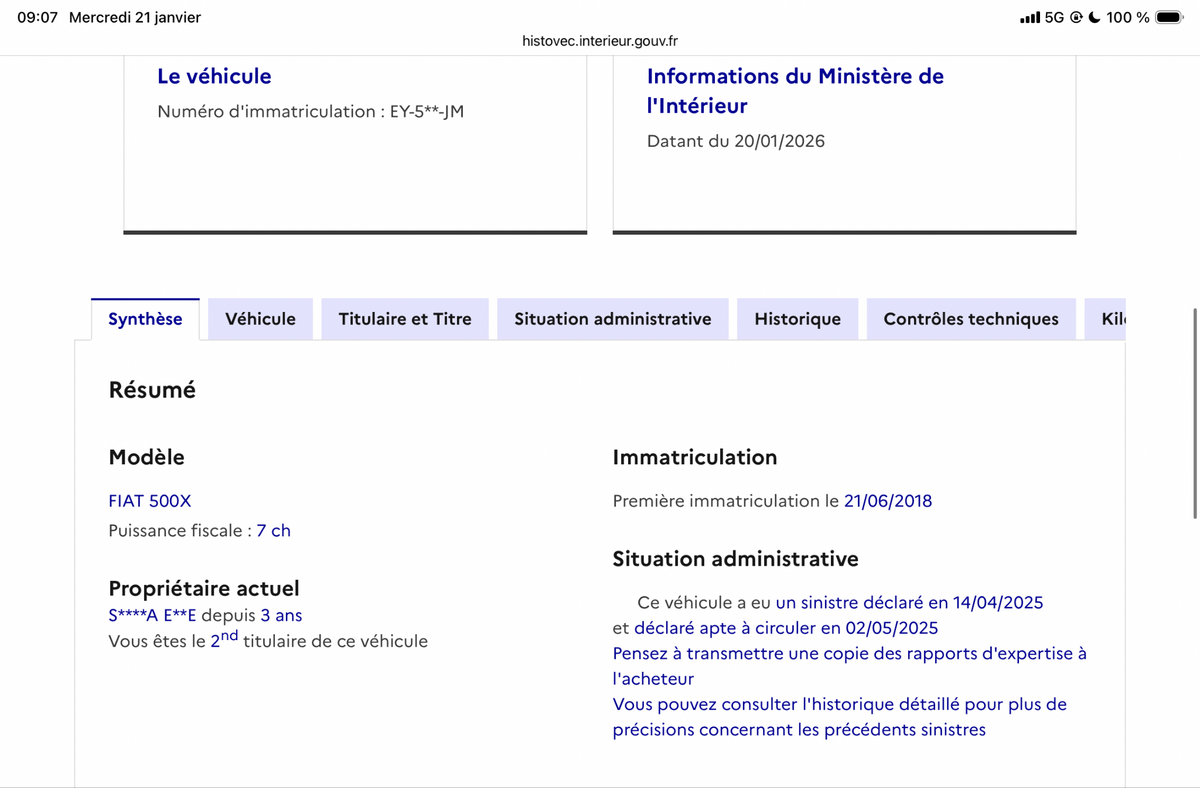This screenshot has height=788, width=1200.
Task: Click the FIAT 500X model link
Action: pyautogui.click(x=149, y=501)
